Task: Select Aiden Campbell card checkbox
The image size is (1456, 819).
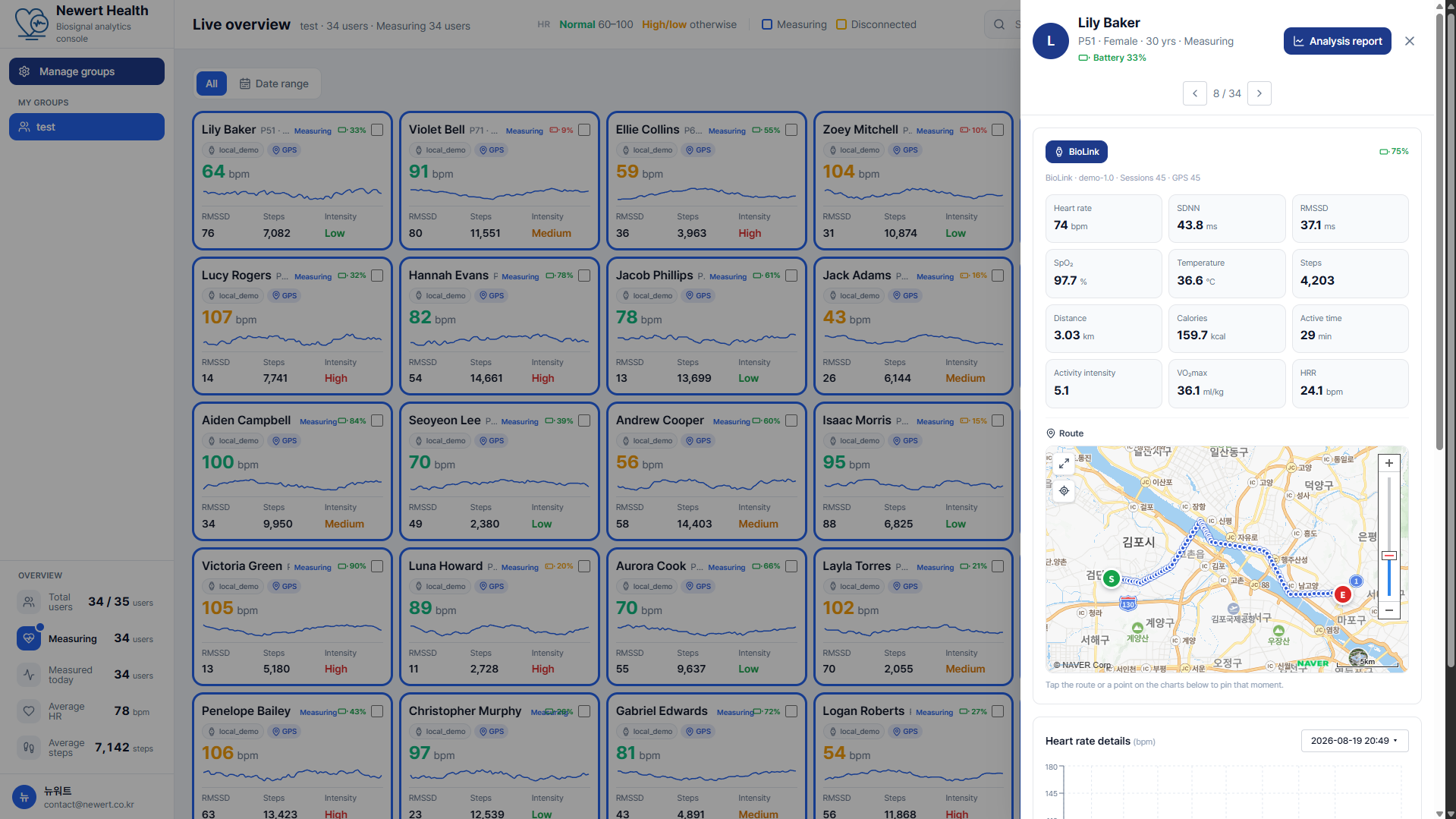Action: coord(377,421)
